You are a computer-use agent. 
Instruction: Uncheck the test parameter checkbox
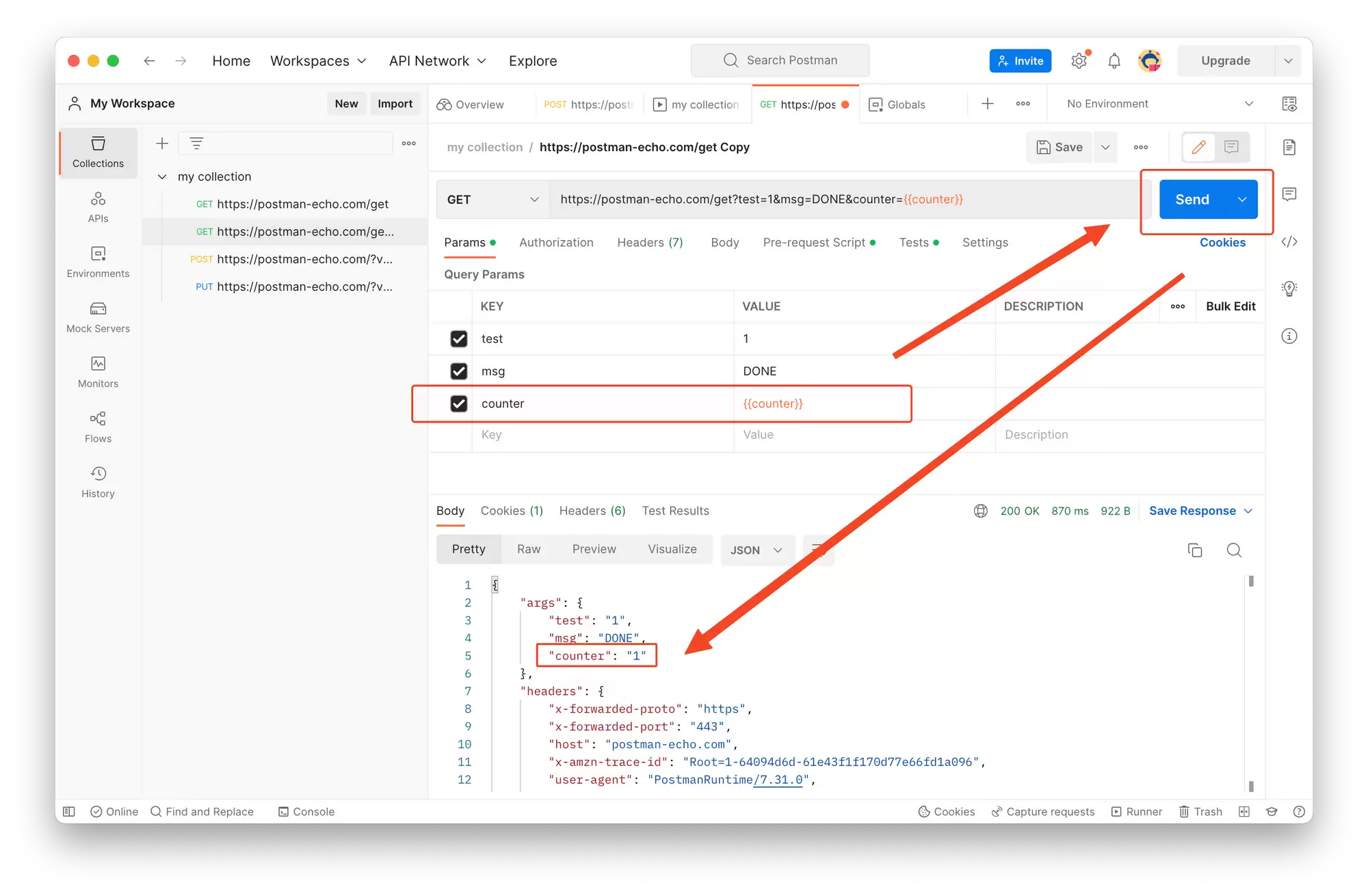[x=459, y=339]
